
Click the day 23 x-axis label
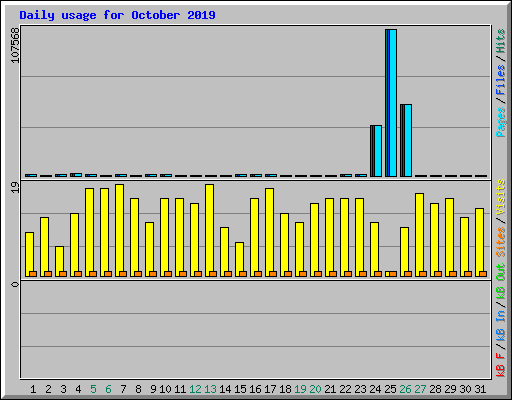point(360,389)
